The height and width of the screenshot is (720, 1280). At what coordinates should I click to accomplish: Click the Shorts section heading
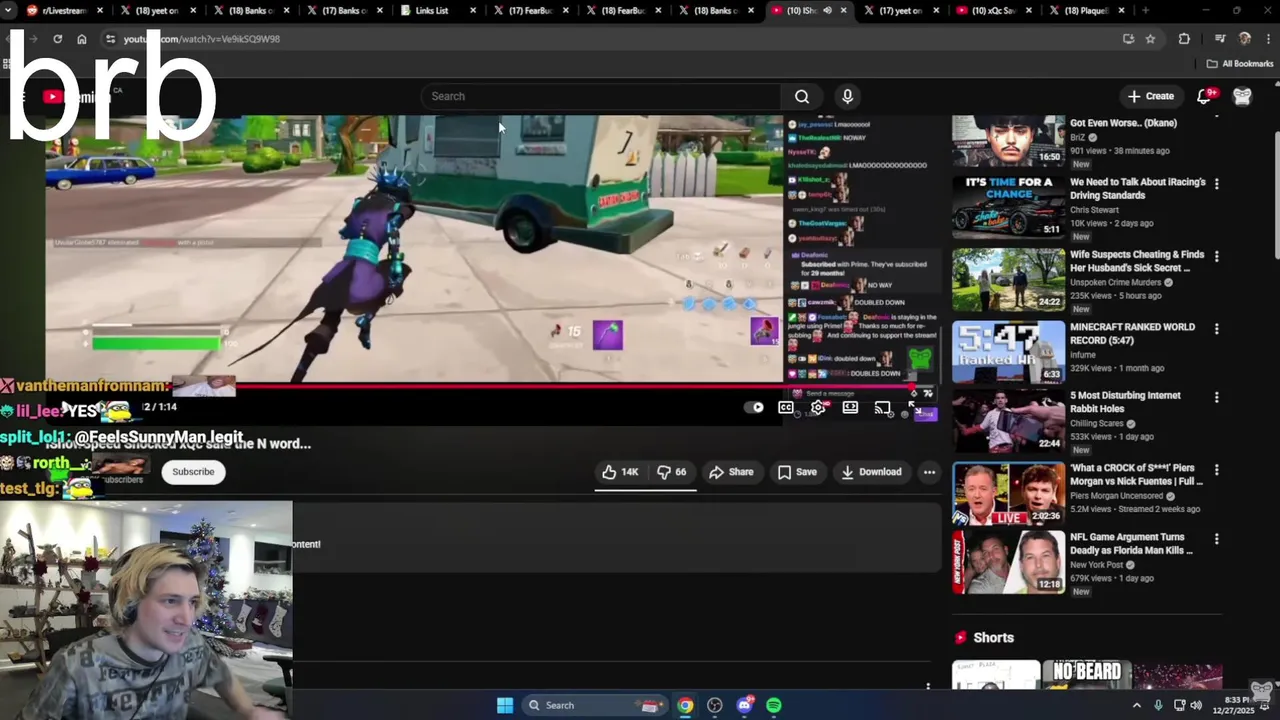(x=993, y=637)
